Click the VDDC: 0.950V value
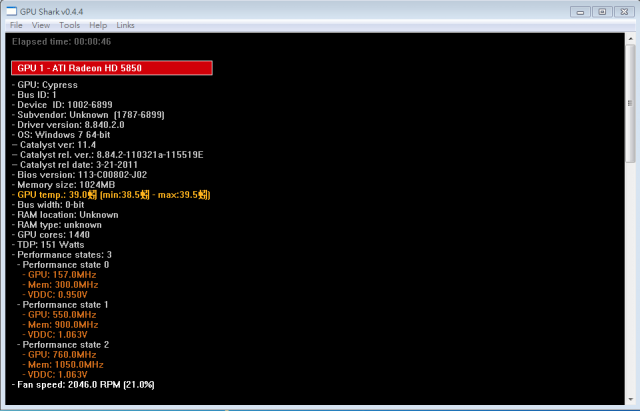 click(55, 295)
